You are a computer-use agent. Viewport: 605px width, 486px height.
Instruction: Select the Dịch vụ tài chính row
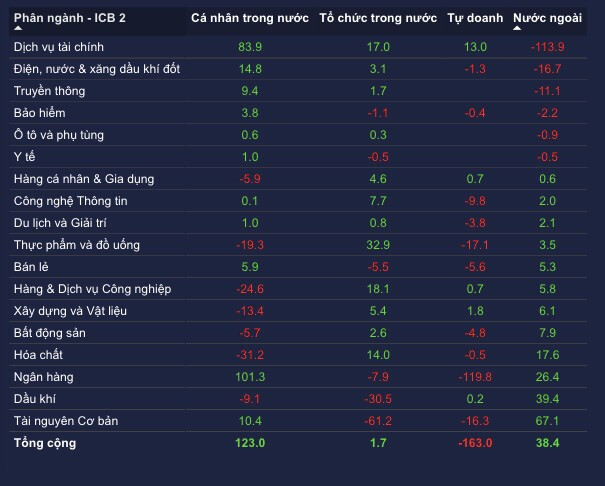[x=59, y=47]
